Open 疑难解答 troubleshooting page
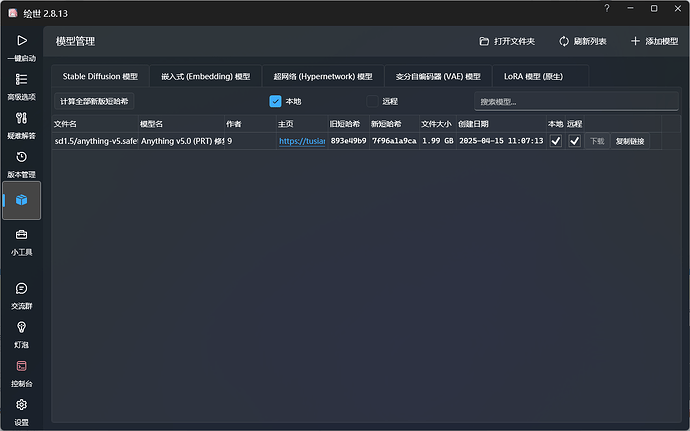The height and width of the screenshot is (431, 690). [22, 125]
